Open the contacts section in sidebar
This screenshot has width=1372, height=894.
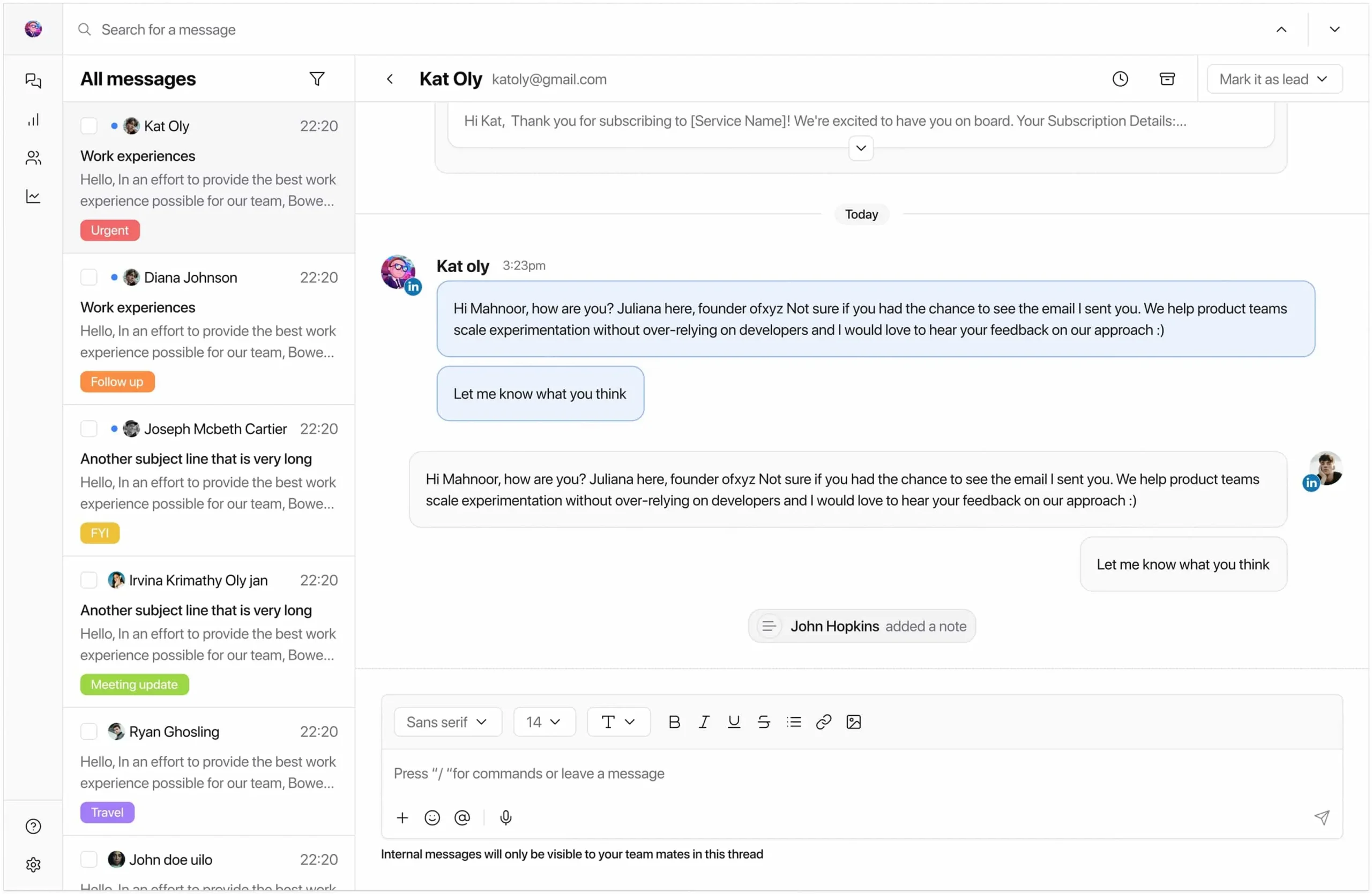coord(33,158)
